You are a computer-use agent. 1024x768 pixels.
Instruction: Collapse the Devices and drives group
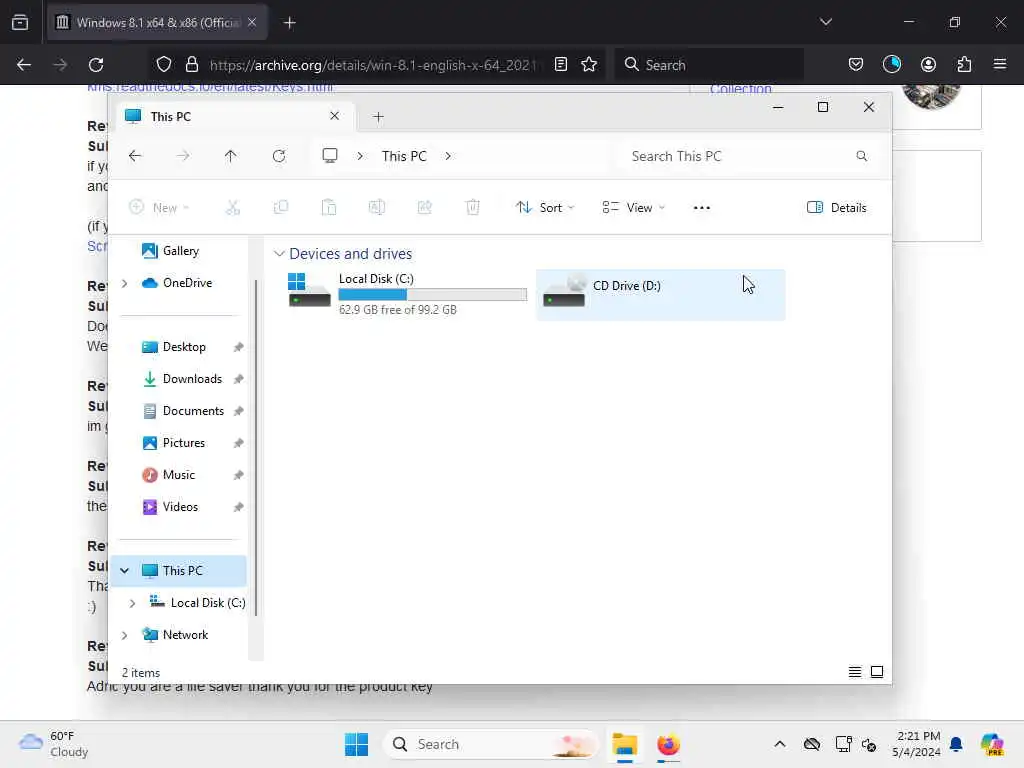(279, 254)
